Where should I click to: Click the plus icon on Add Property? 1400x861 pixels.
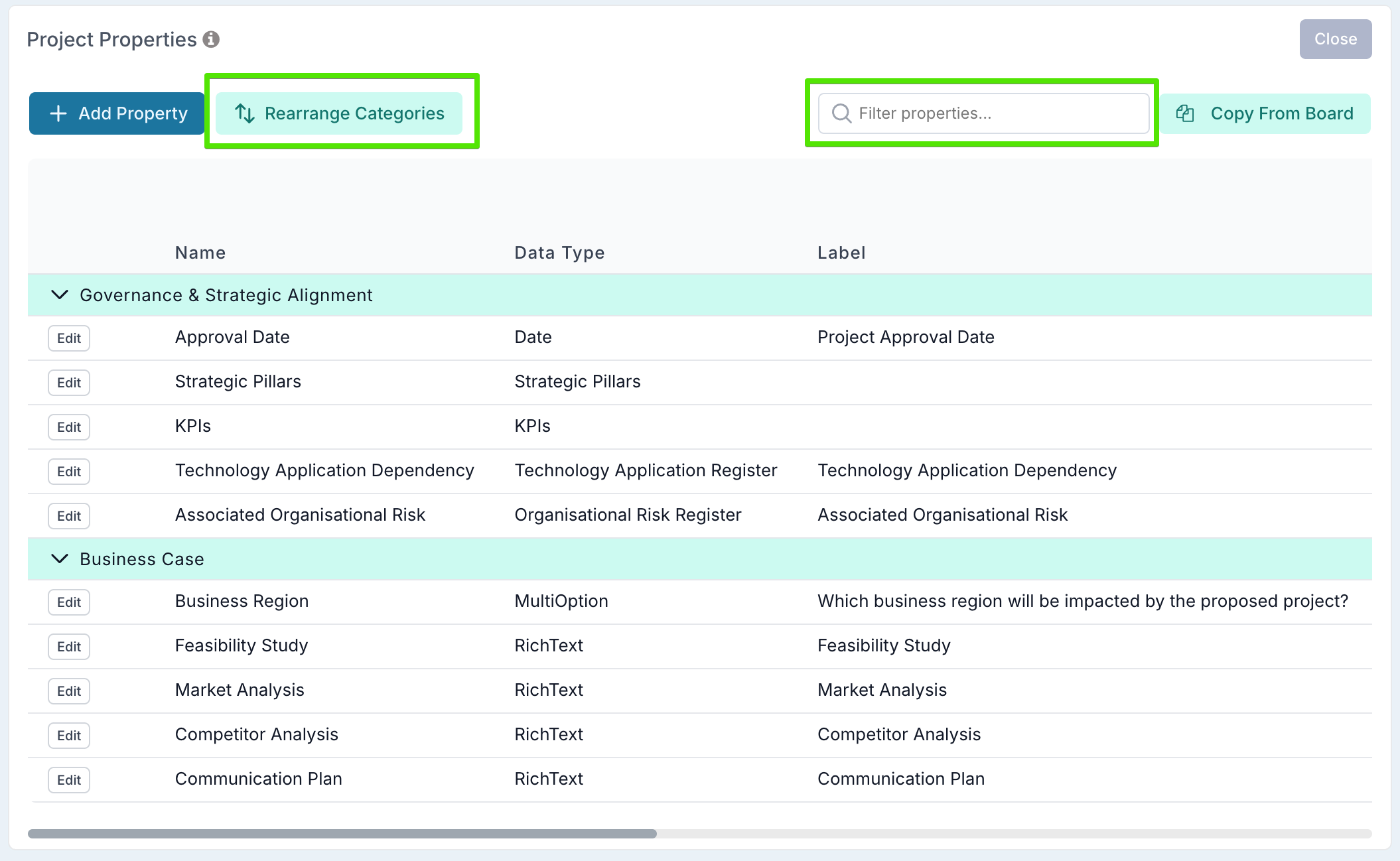[58, 113]
